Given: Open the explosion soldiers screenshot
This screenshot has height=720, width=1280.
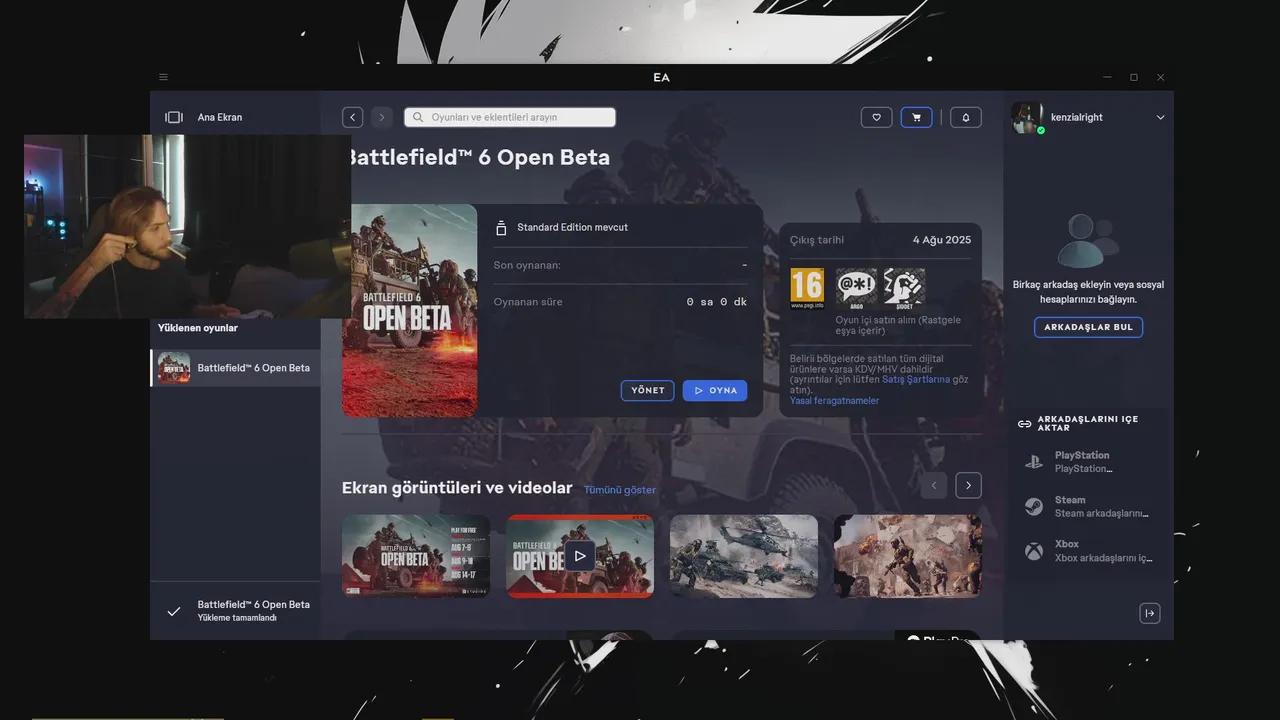Looking at the screenshot, I should [908, 556].
